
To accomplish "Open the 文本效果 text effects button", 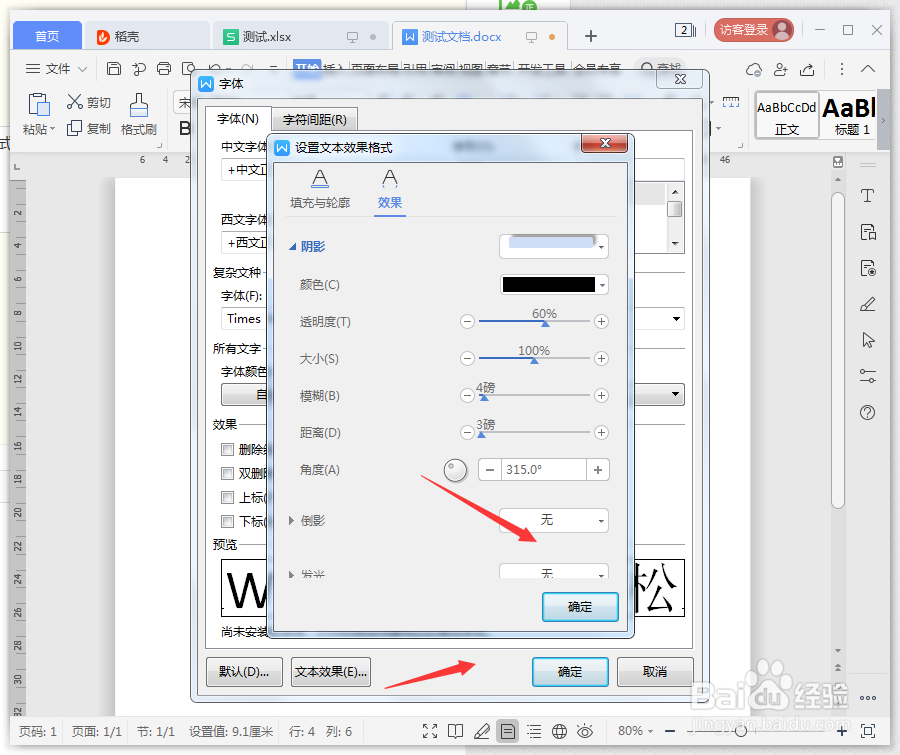I will click(330, 672).
